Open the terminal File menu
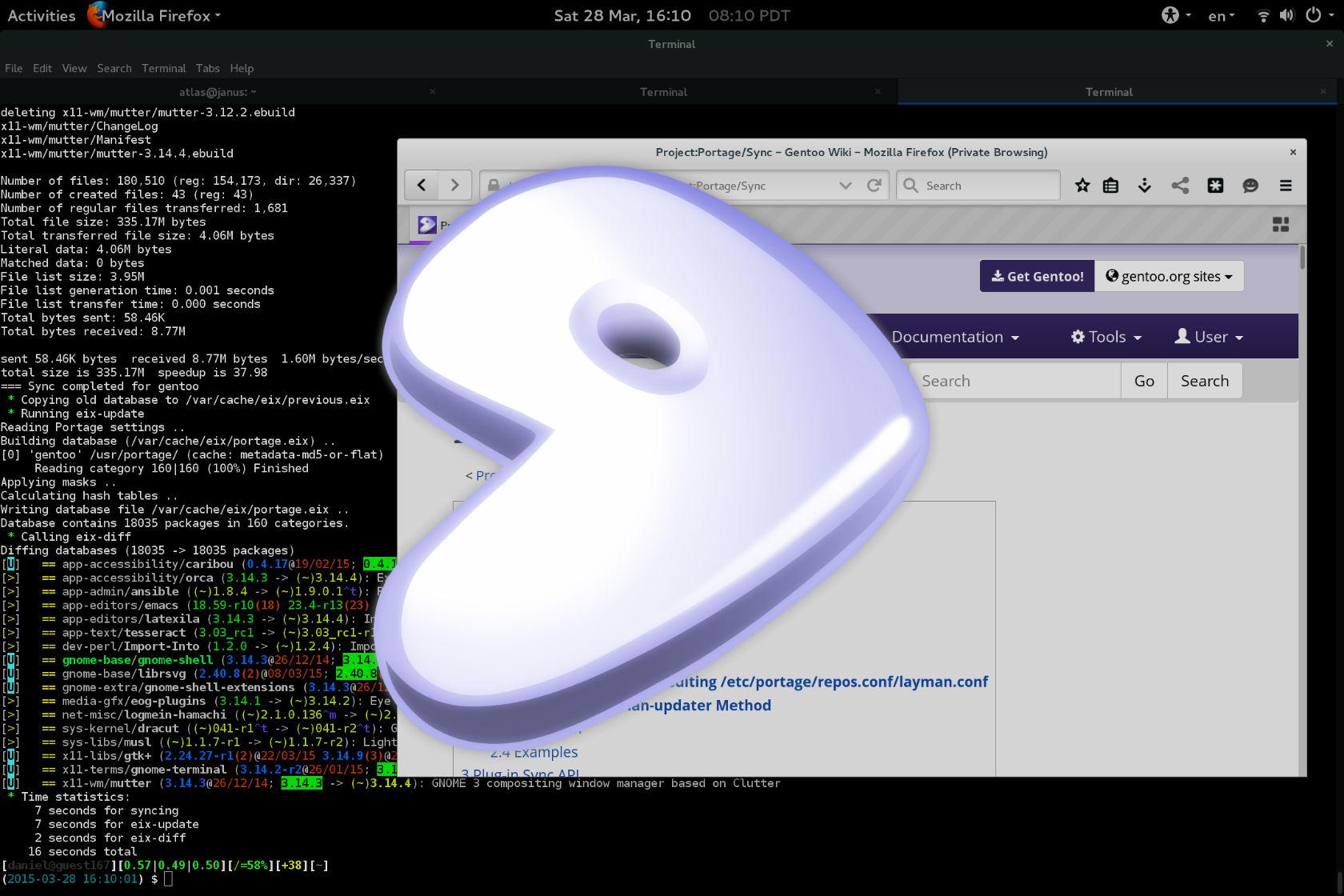The width and height of the screenshot is (1344, 896). [14, 68]
